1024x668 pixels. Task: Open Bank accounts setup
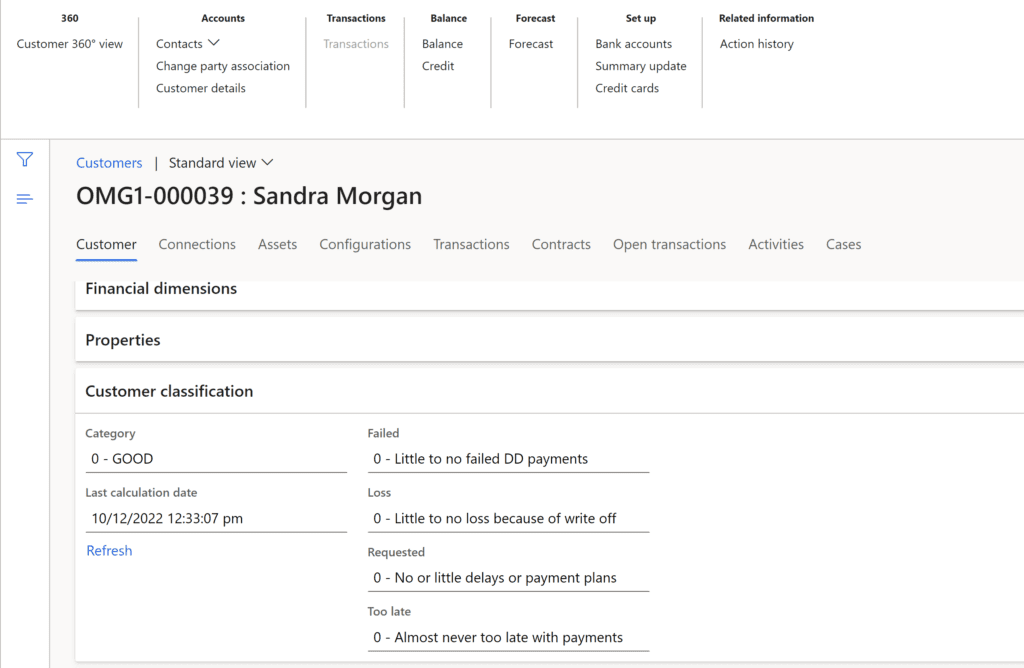pos(633,44)
